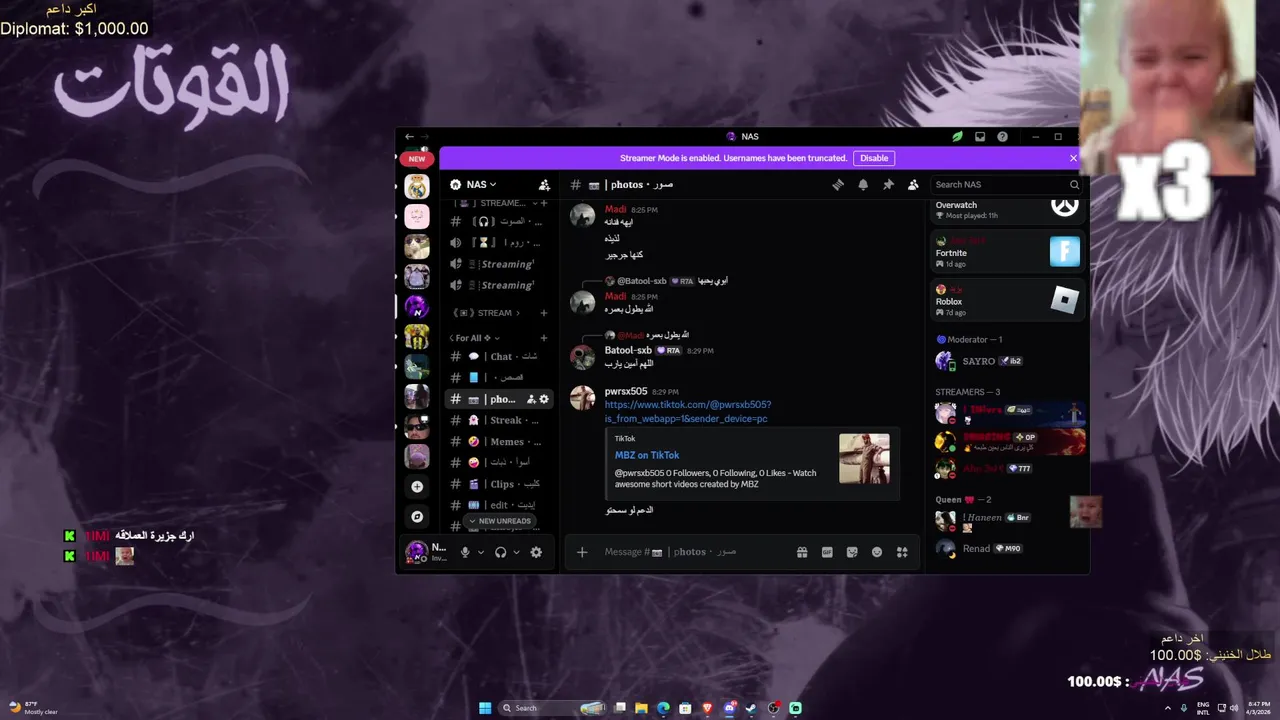
Task: Open notification settings bell icon
Action: pyautogui.click(x=863, y=184)
